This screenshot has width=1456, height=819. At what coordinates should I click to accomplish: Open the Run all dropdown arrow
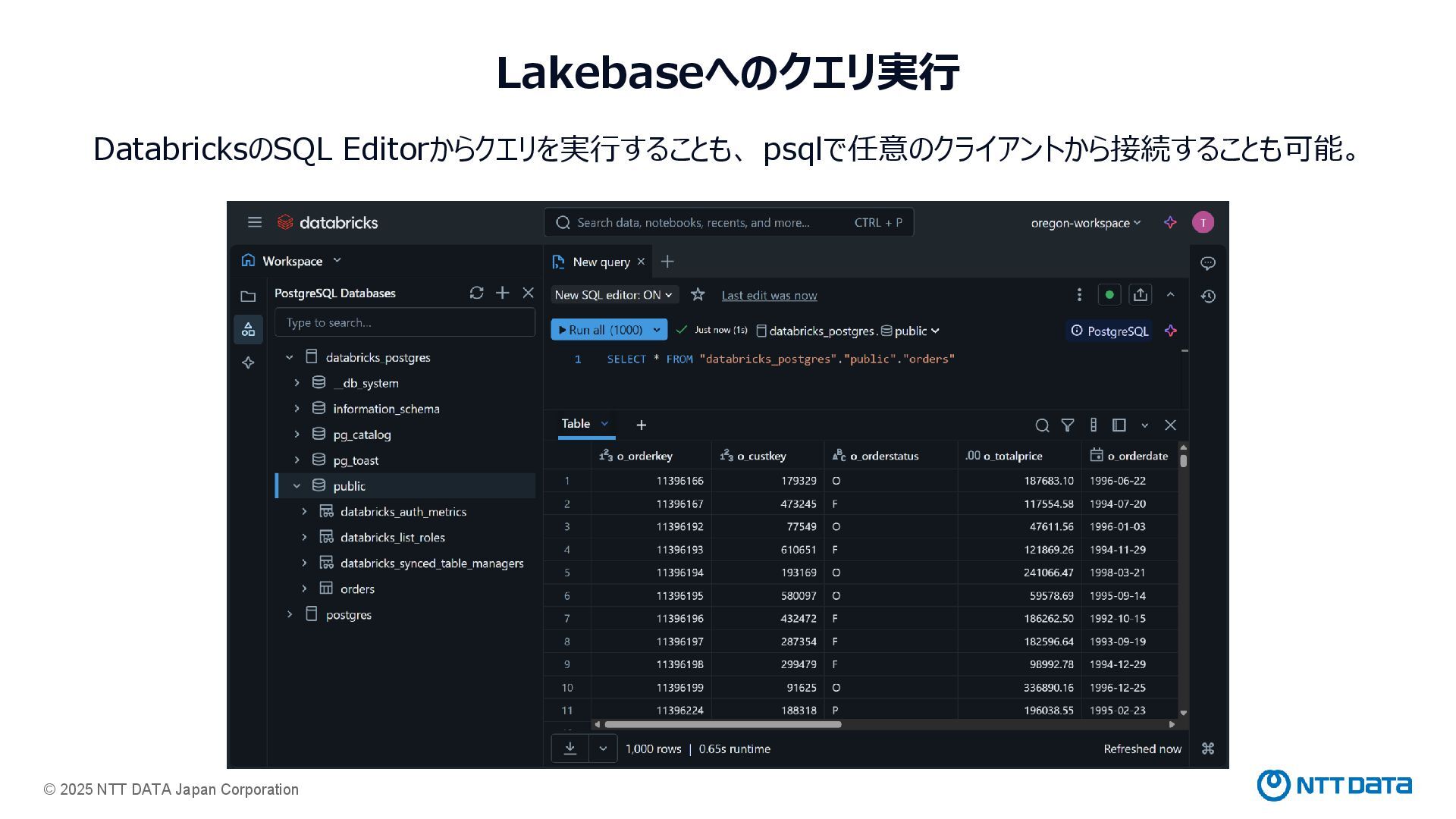click(657, 330)
